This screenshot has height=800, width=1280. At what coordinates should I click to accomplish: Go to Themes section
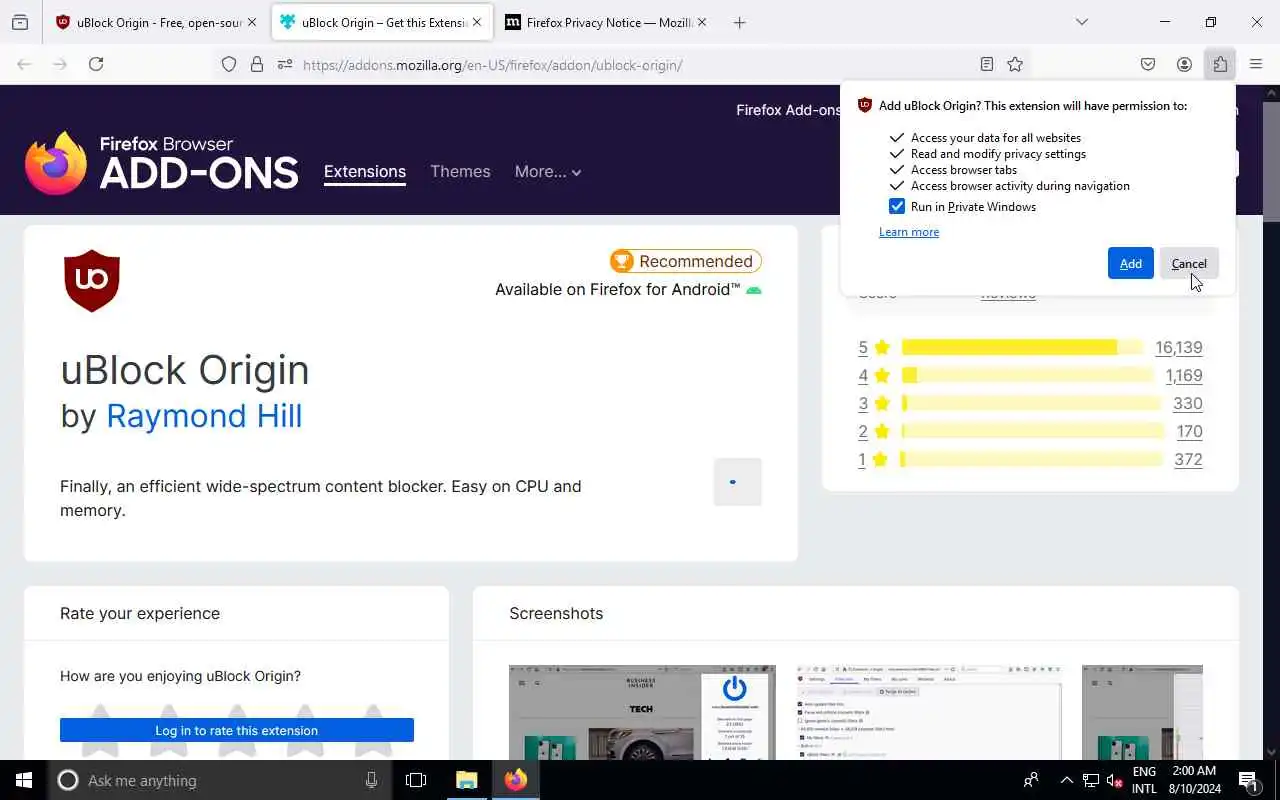pyautogui.click(x=460, y=172)
